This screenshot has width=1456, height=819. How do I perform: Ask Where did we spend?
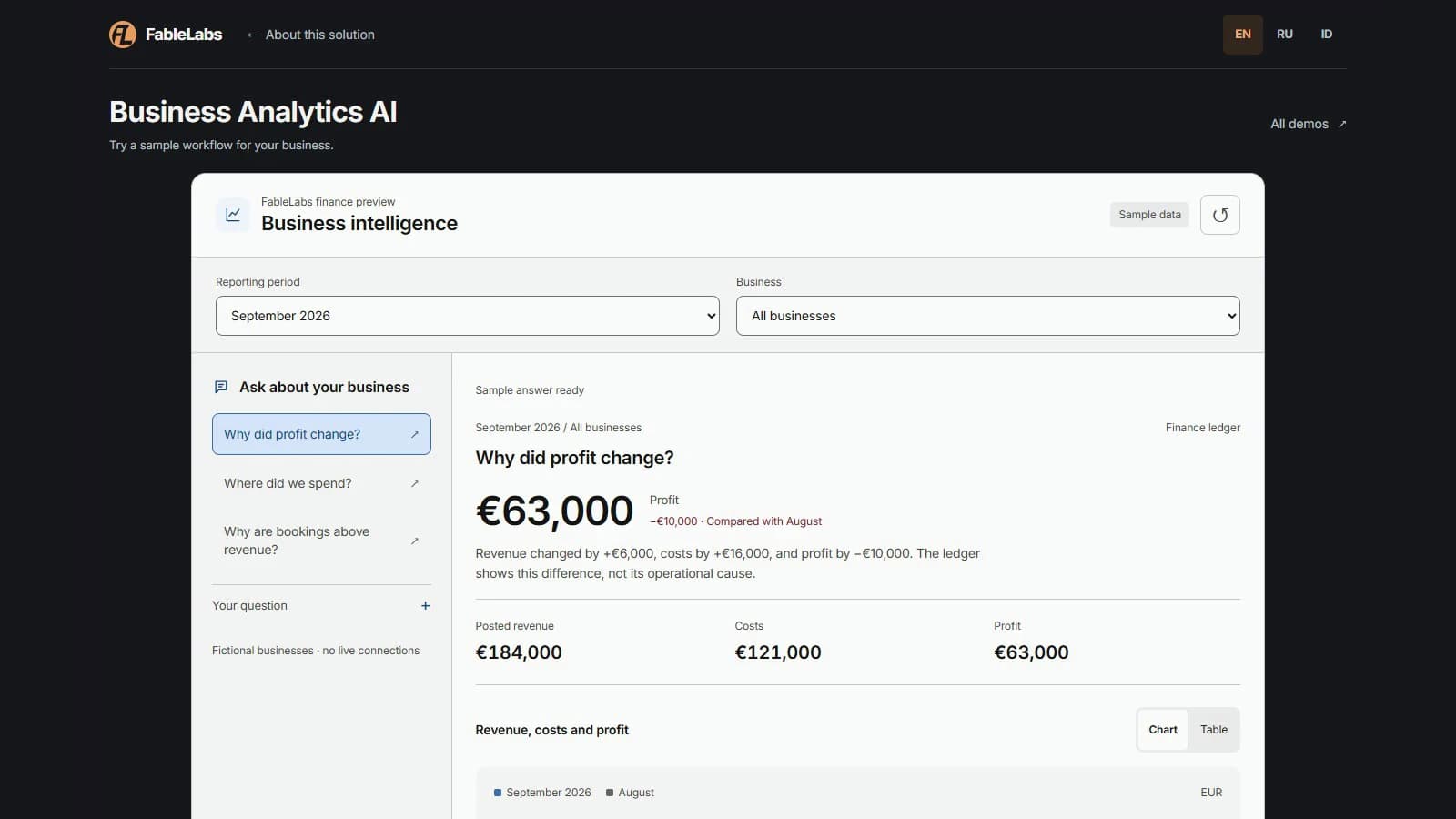coord(321,483)
